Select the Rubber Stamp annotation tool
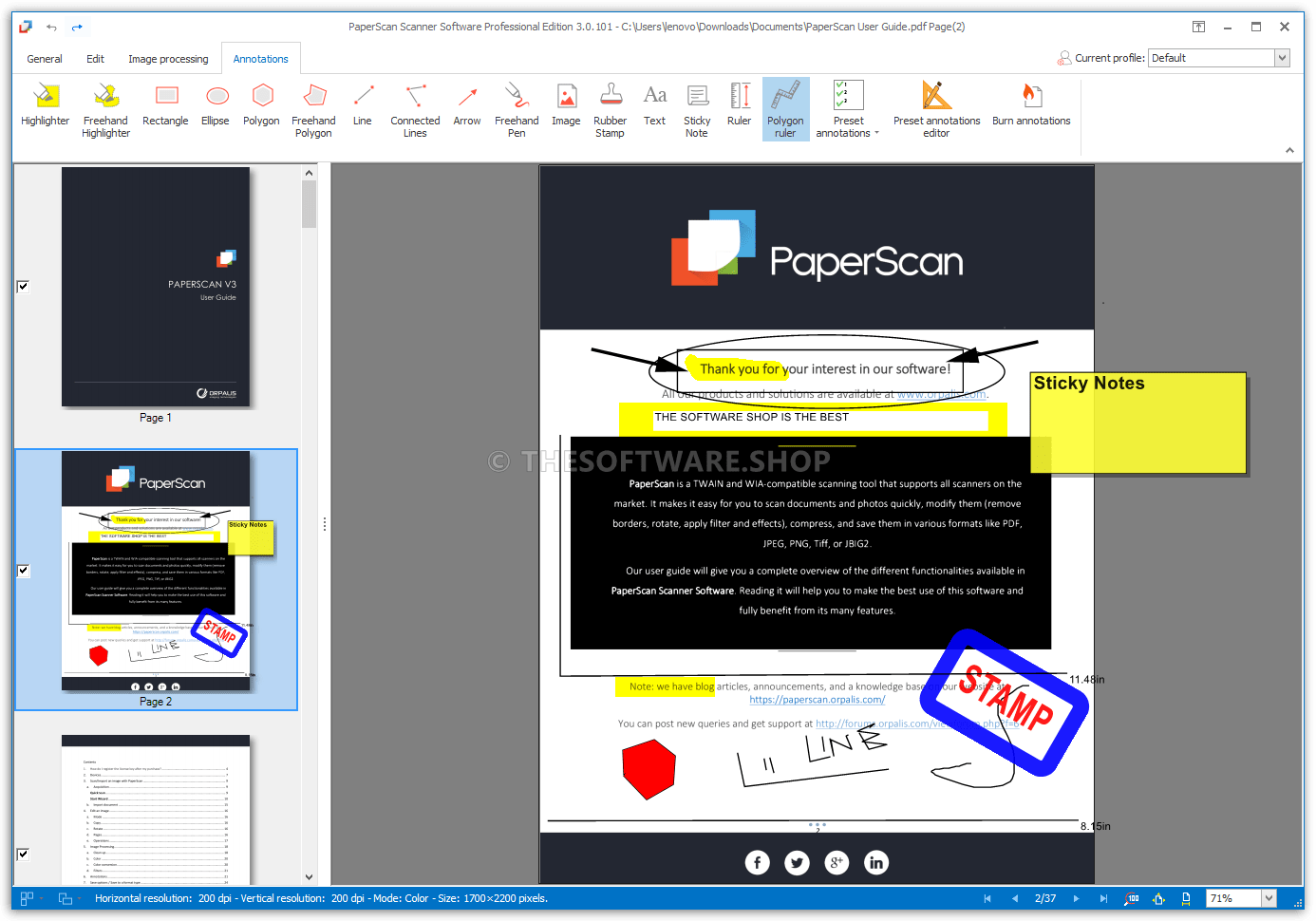This screenshot has width=1316, height=921. [610, 109]
